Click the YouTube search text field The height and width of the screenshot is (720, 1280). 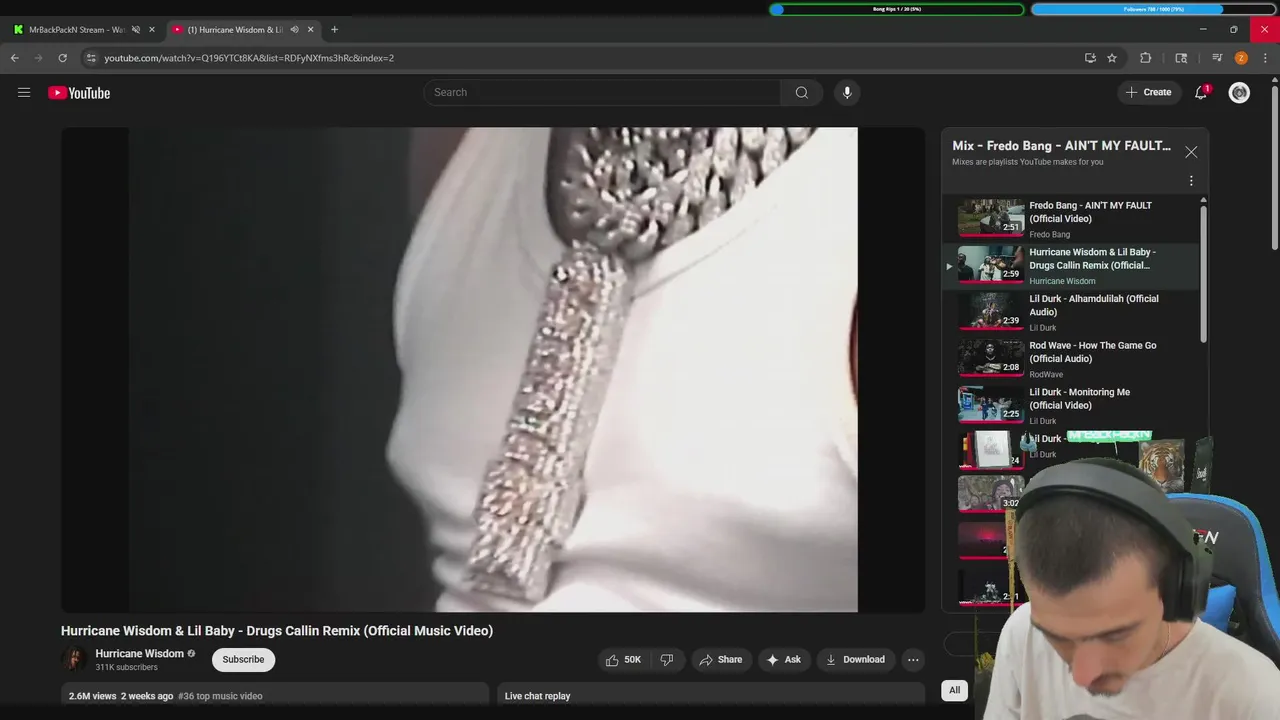(x=602, y=92)
